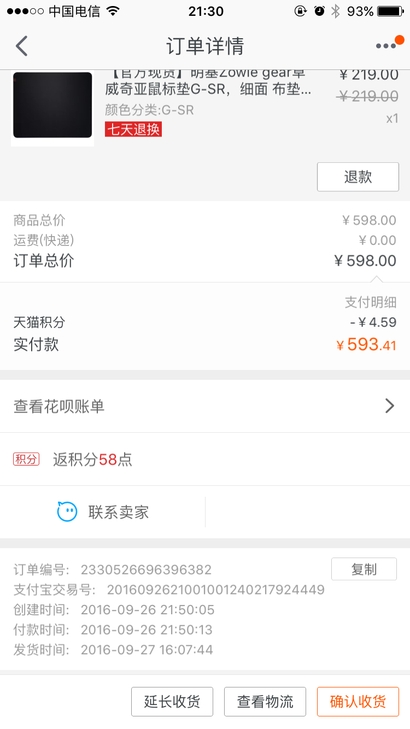The image size is (410, 729).
Task: Tap the back arrow icon
Action: pos(21,46)
